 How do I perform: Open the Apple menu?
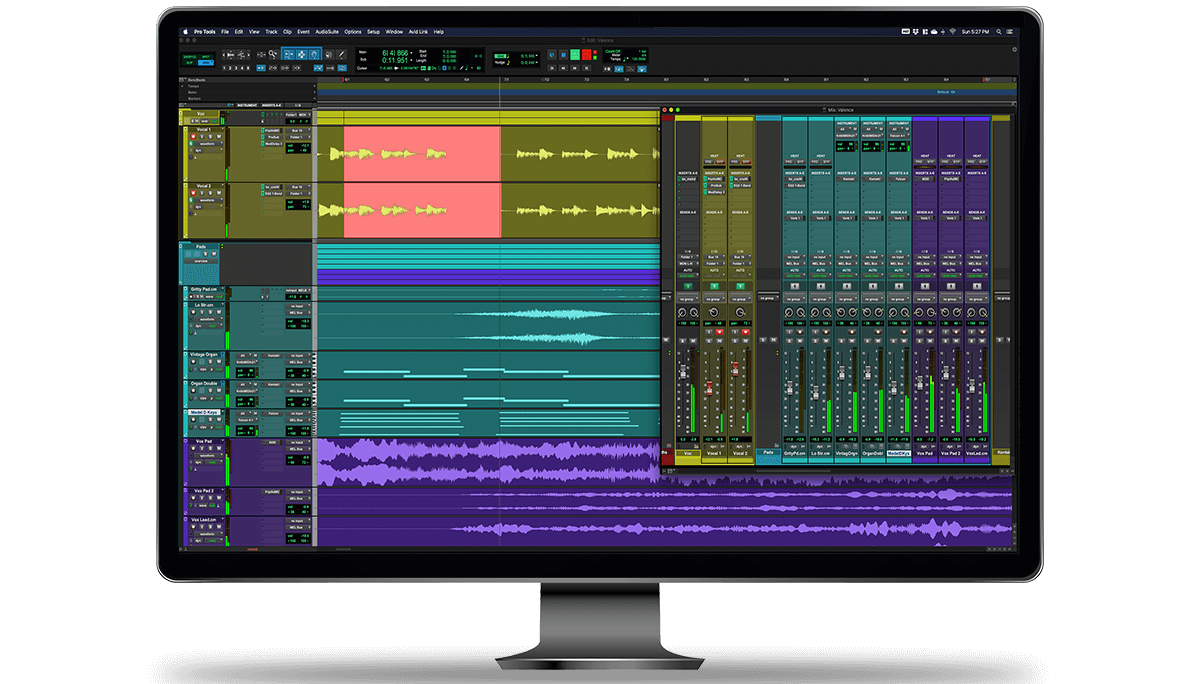tap(186, 32)
